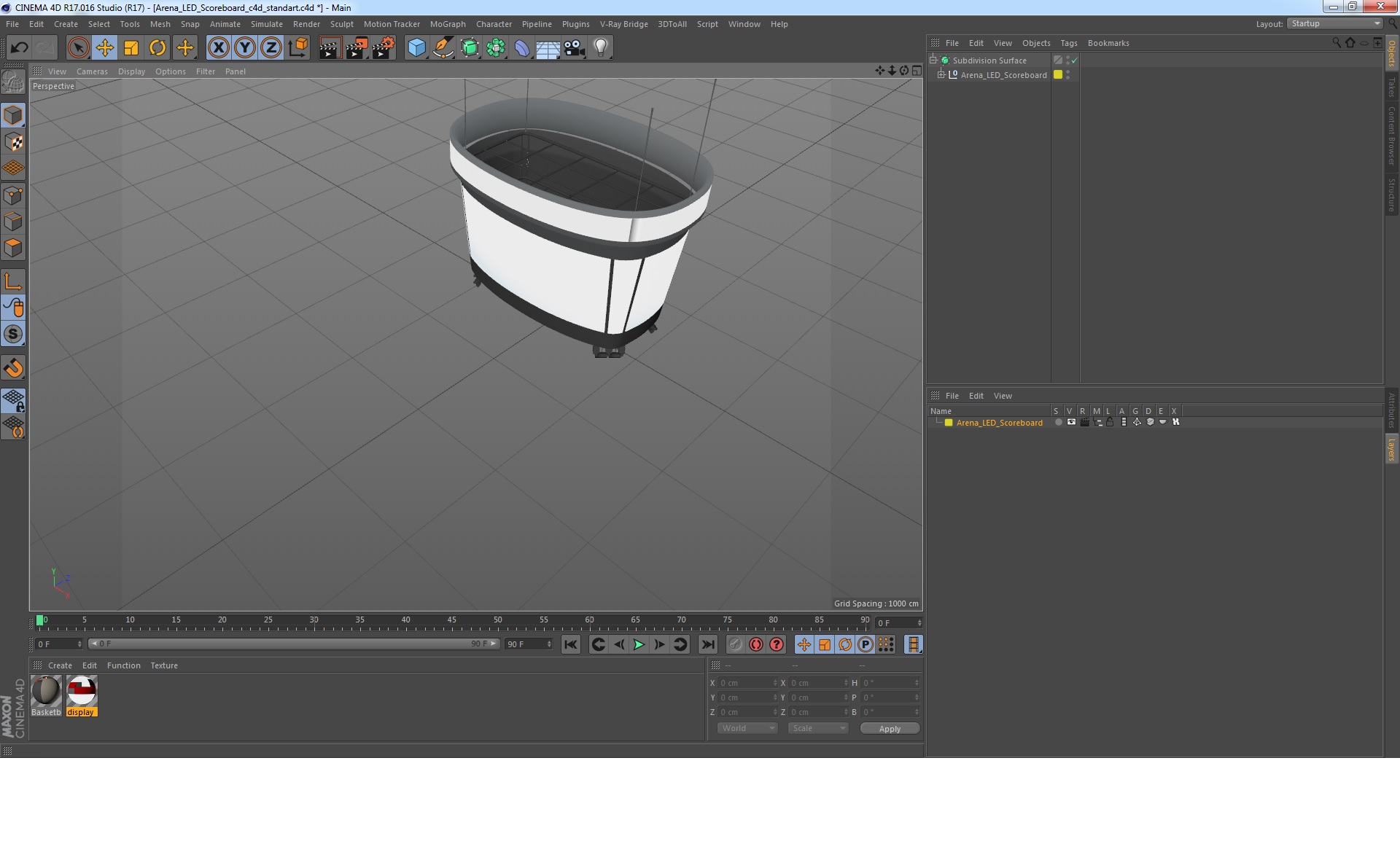This screenshot has width=1400, height=844.
Task: Open the Scale mode dropdown
Action: pos(817,728)
